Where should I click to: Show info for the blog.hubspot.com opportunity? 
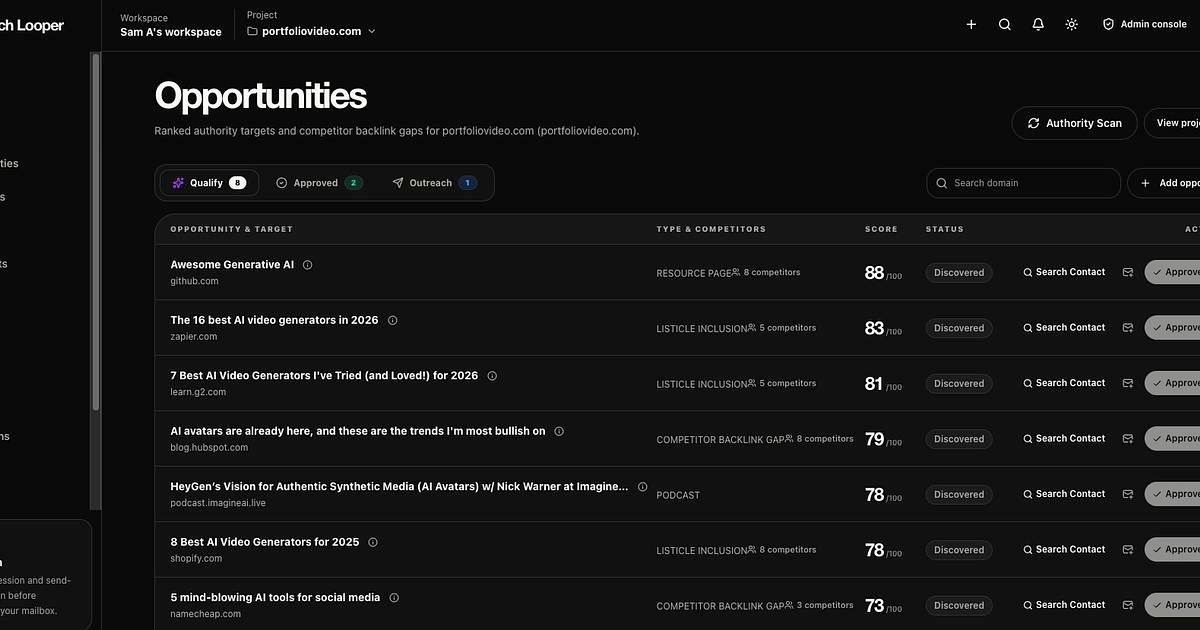pyautogui.click(x=559, y=432)
